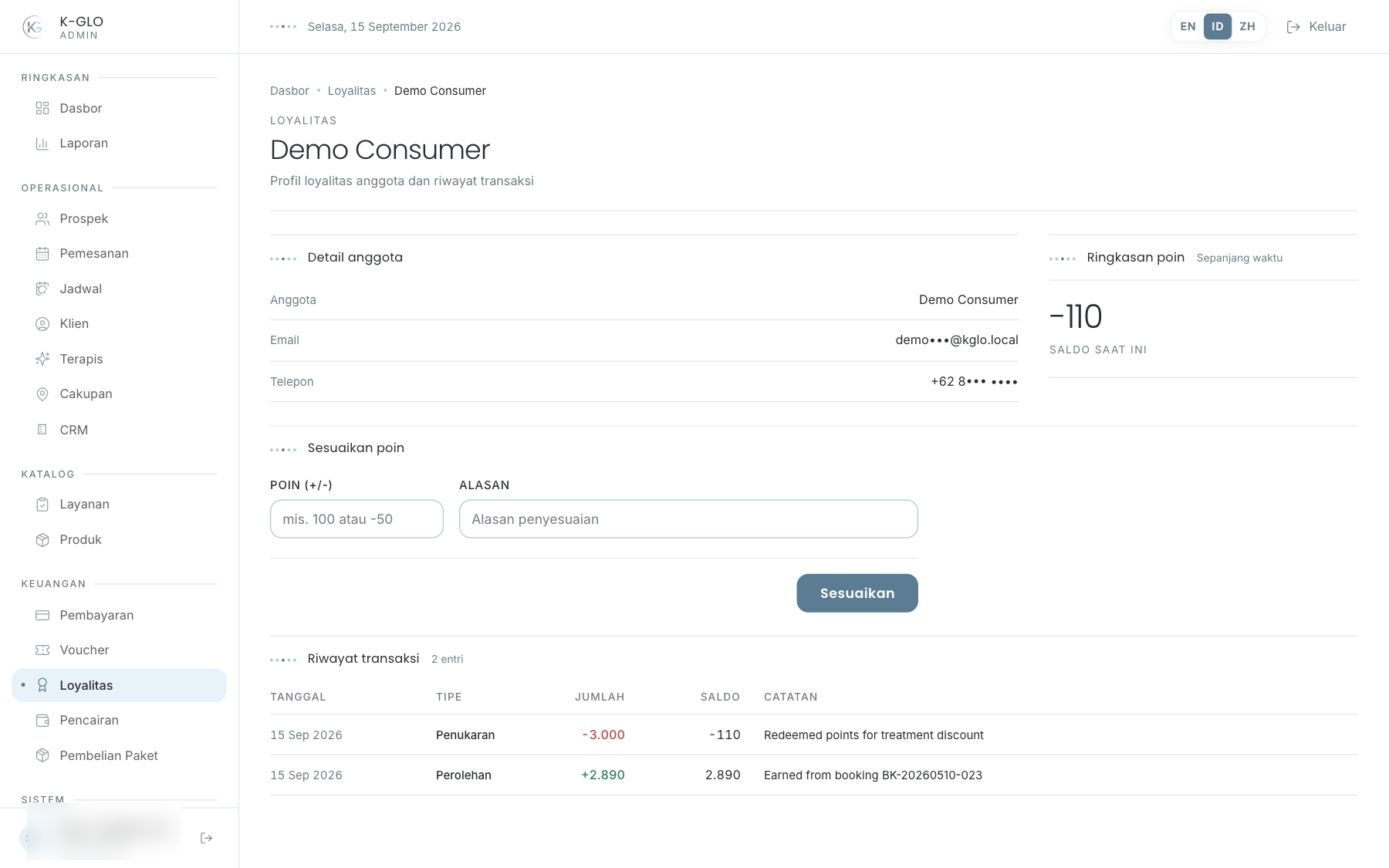This screenshot has height=868, width=1389.
Task: Click the -3.000 amount cell
Action: (x=603, y=735)
